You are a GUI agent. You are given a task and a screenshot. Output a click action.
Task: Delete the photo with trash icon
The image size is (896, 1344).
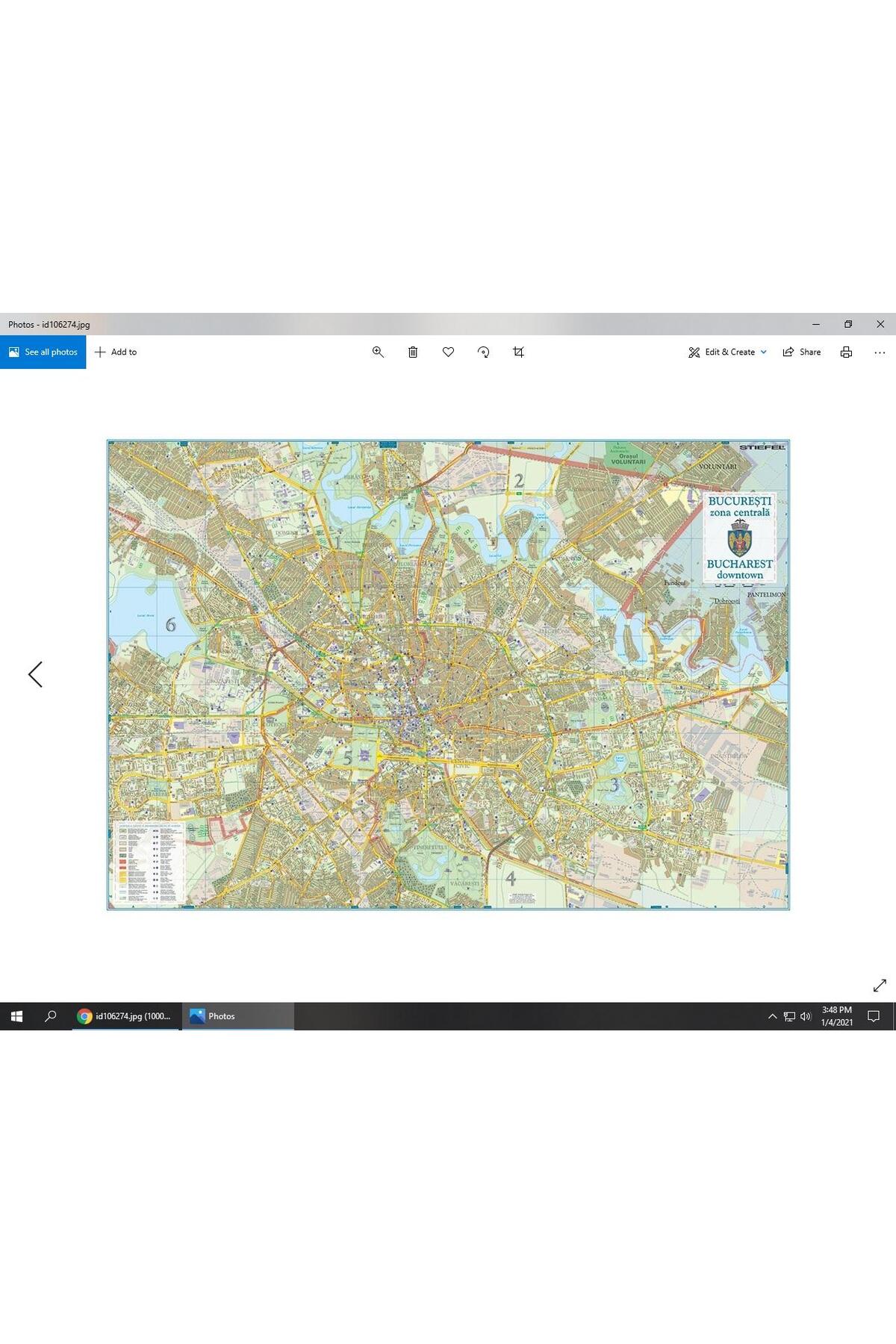tap(413, 352)
